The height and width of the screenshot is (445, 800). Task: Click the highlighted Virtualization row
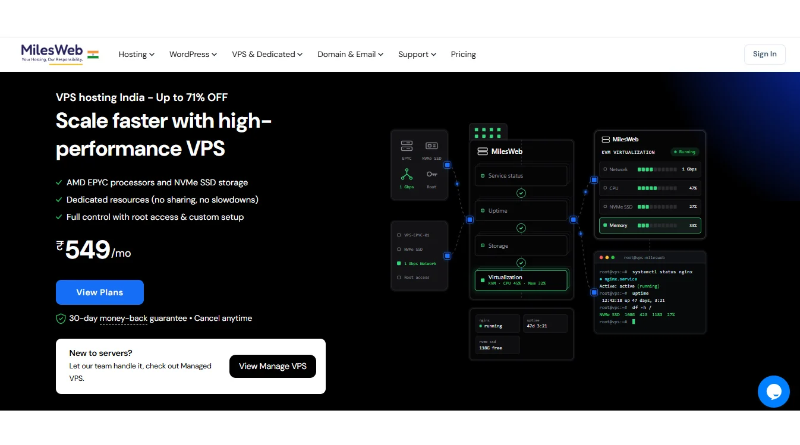click(x=521, y=280)
